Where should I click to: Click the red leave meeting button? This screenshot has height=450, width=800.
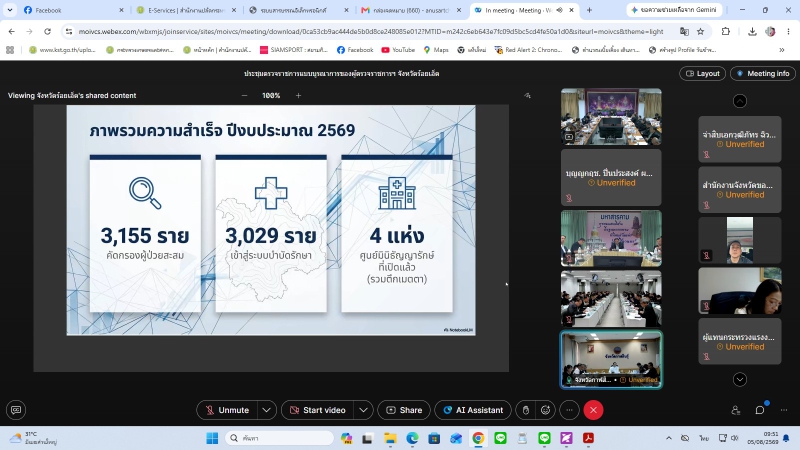pos(593,410)
